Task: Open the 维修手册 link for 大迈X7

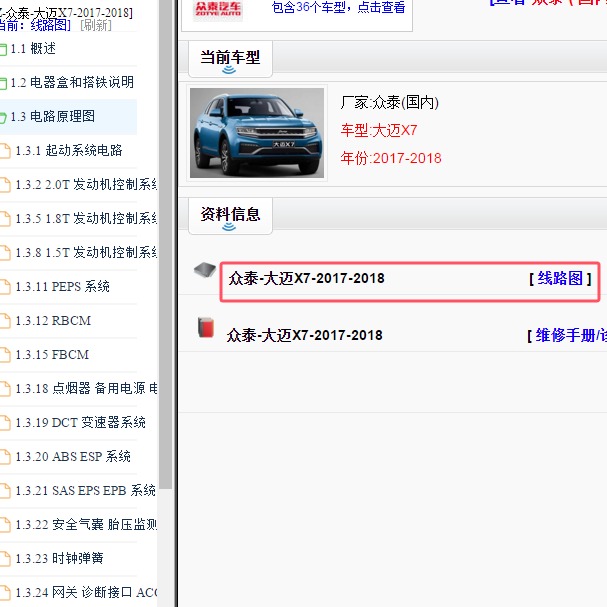Action: [571, 336]
